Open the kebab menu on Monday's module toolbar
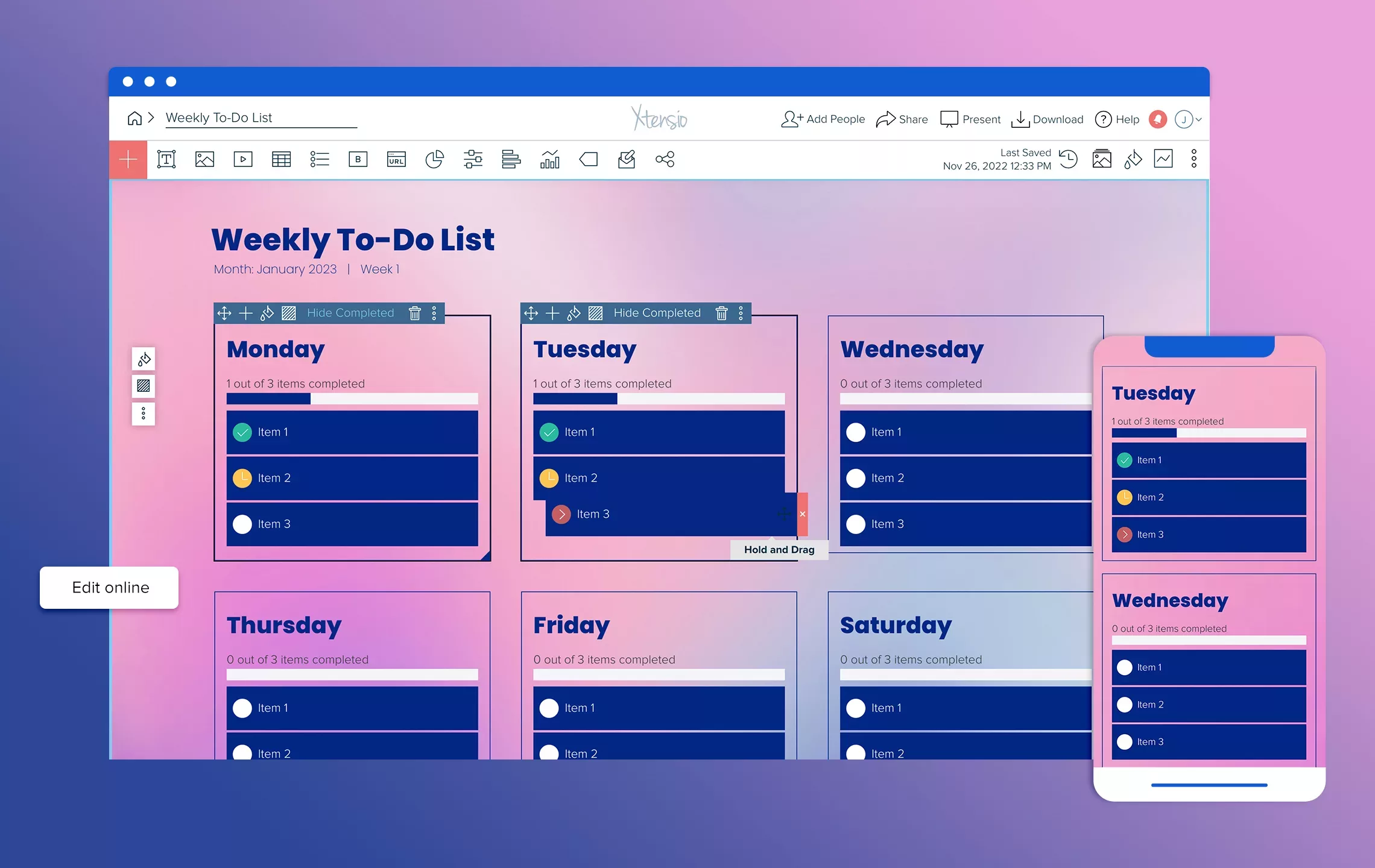This screenshot has height=868, width=1375. pyautogui.click(x=434, y=313)
